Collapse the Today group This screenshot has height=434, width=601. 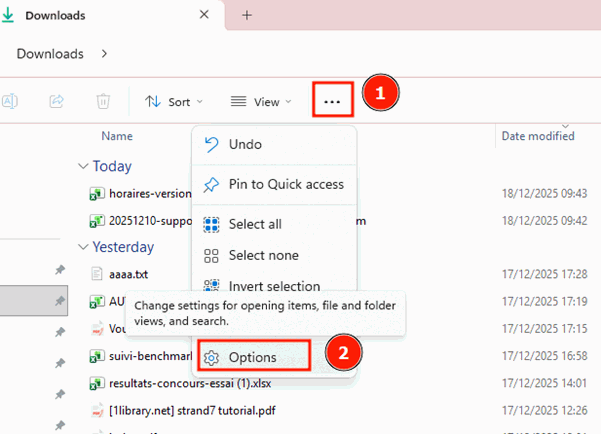point(82,167)
